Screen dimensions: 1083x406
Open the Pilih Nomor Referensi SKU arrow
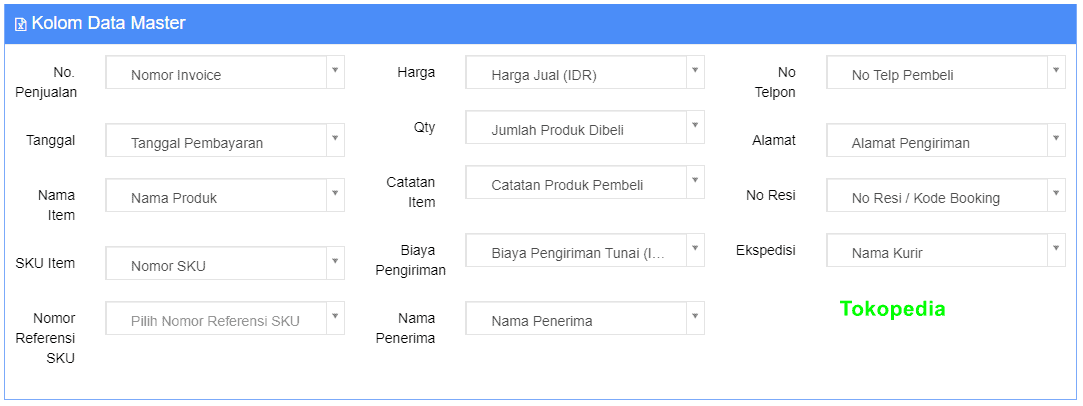(335, 316)
